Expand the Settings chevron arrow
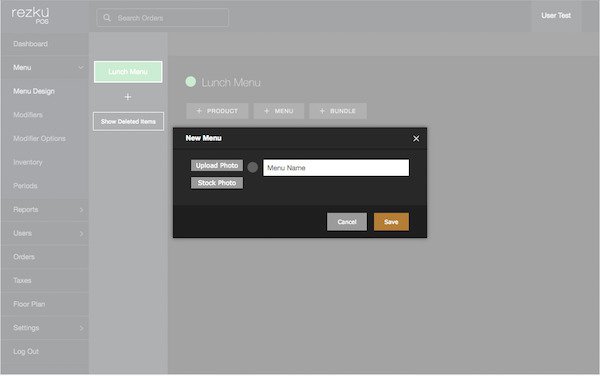 click(x=81, y=328)
